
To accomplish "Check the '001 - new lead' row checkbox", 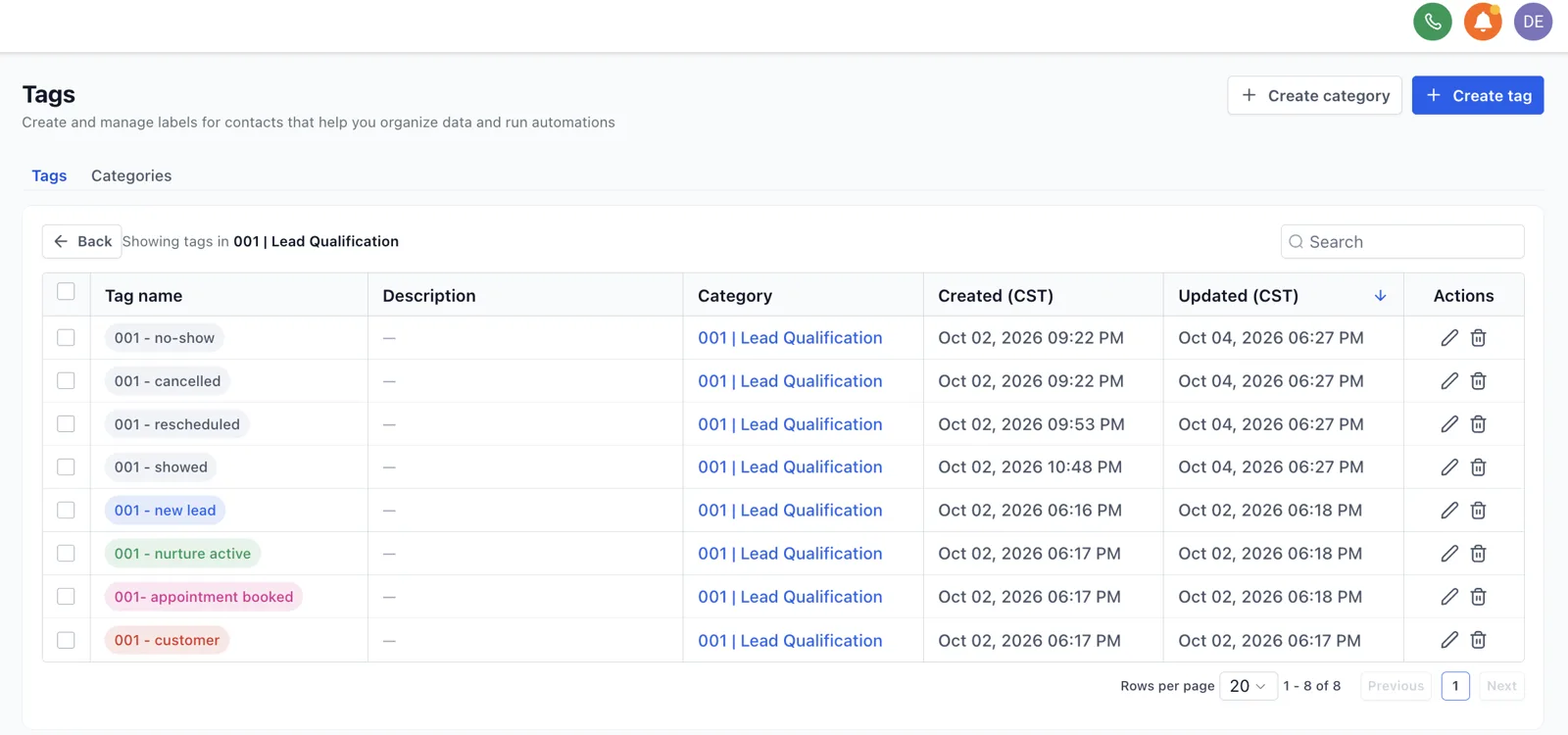I will (x=66, y=510).
